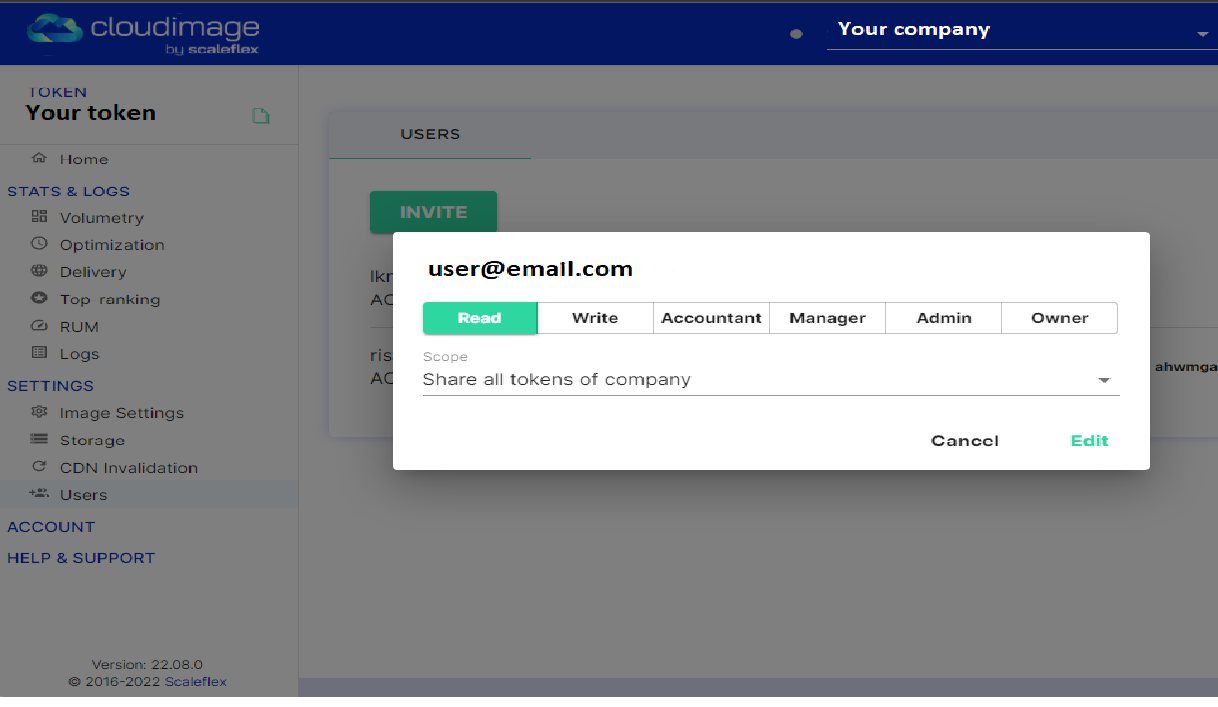Choose the Write role option

click(x=595, y=318)
